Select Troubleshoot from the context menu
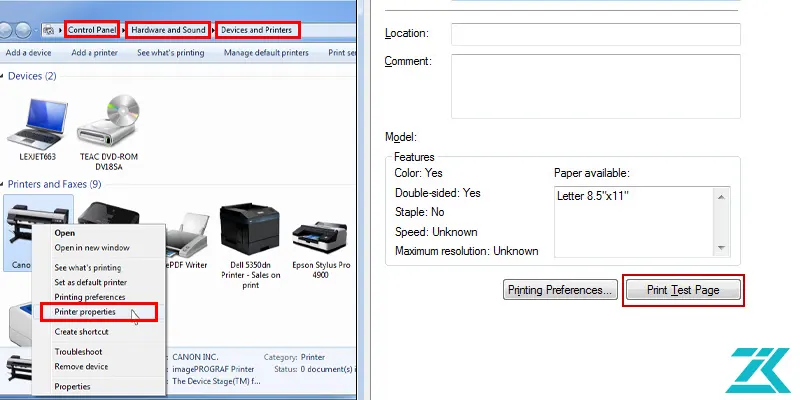 click(79, 352)
